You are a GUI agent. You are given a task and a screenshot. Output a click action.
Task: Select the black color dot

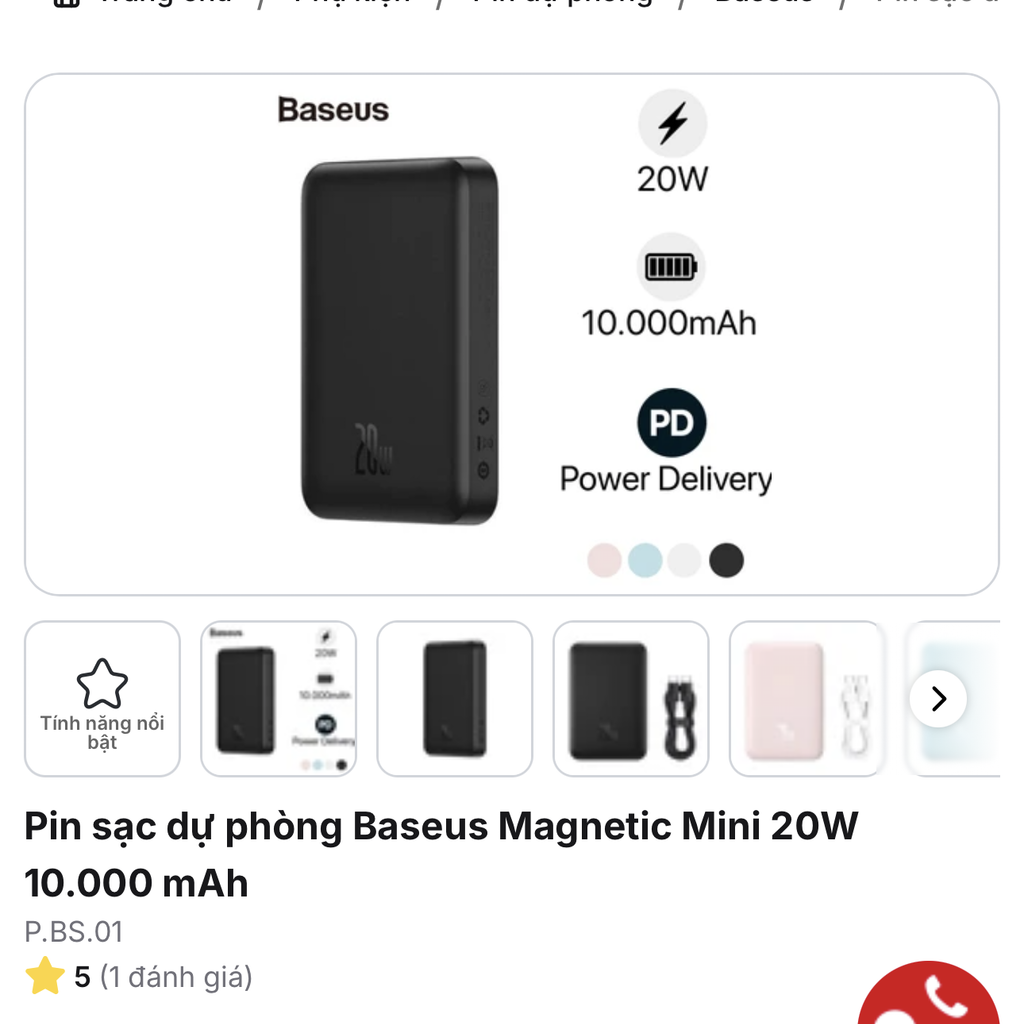pos(727,561)
